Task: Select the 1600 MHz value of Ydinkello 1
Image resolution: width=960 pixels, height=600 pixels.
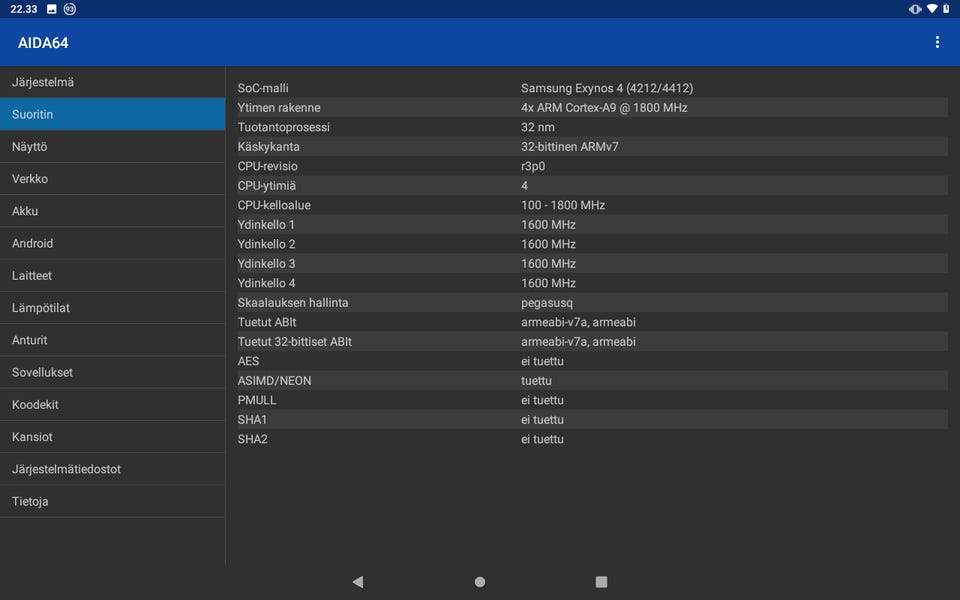Action: [548, 225]
